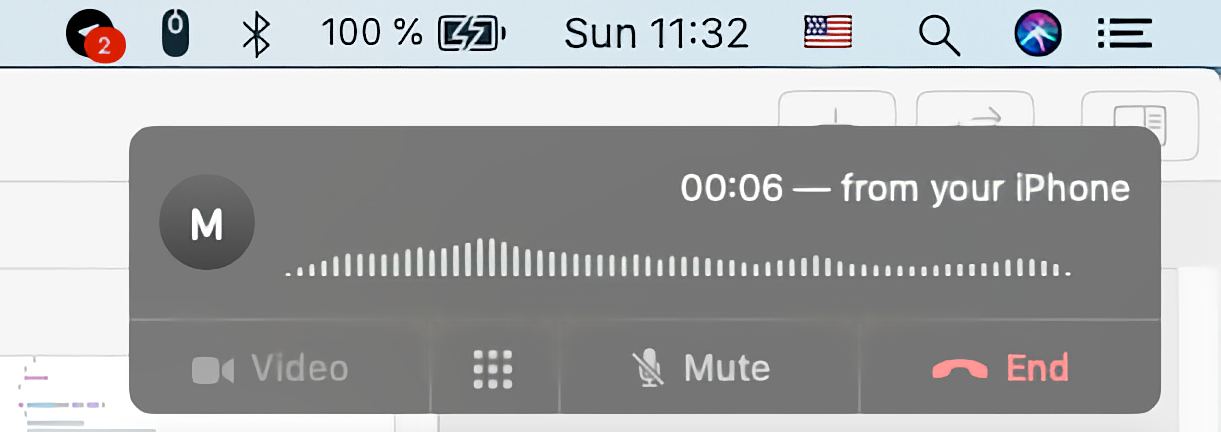Click the caller avatar labeled M

pyautogui.click(x=207, y=223)
